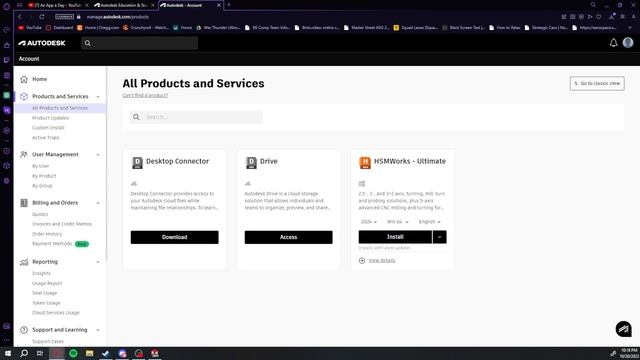The height and width of the screenshot is (360, 640).
Task: Click the plus icon beside View details
Action: 362,260
